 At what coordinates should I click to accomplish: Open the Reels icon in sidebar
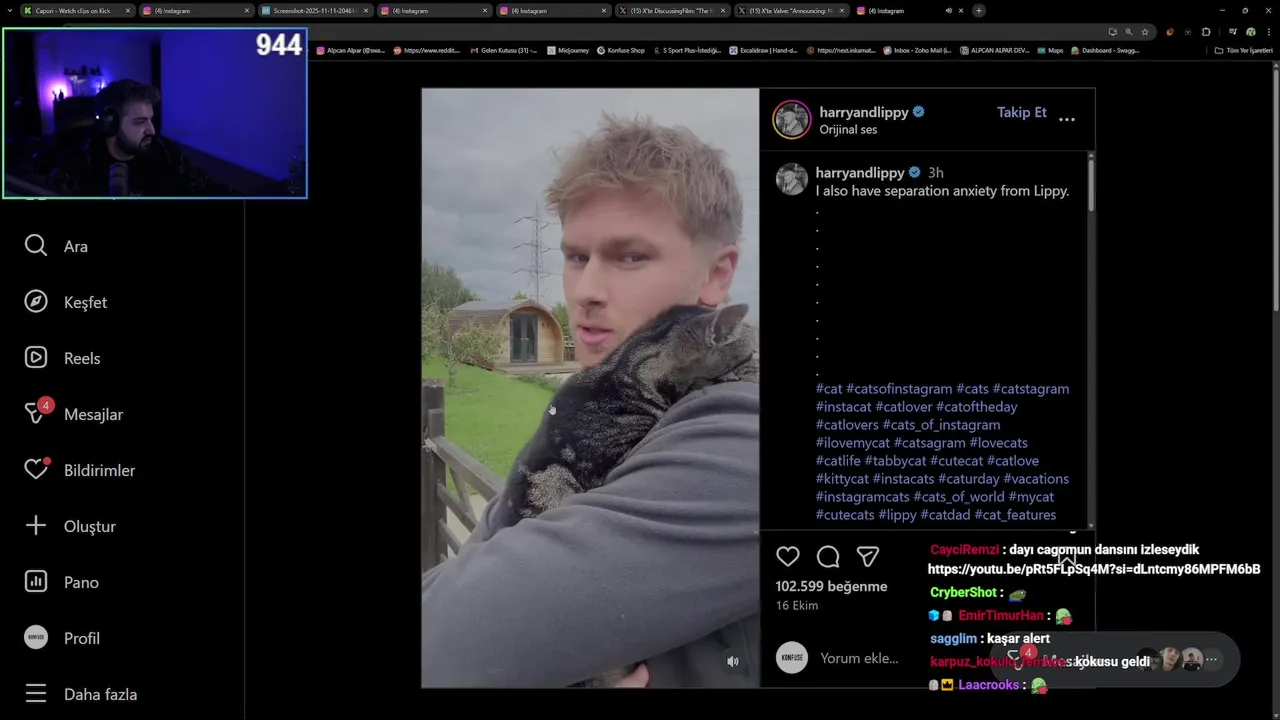tap(36, 358)
